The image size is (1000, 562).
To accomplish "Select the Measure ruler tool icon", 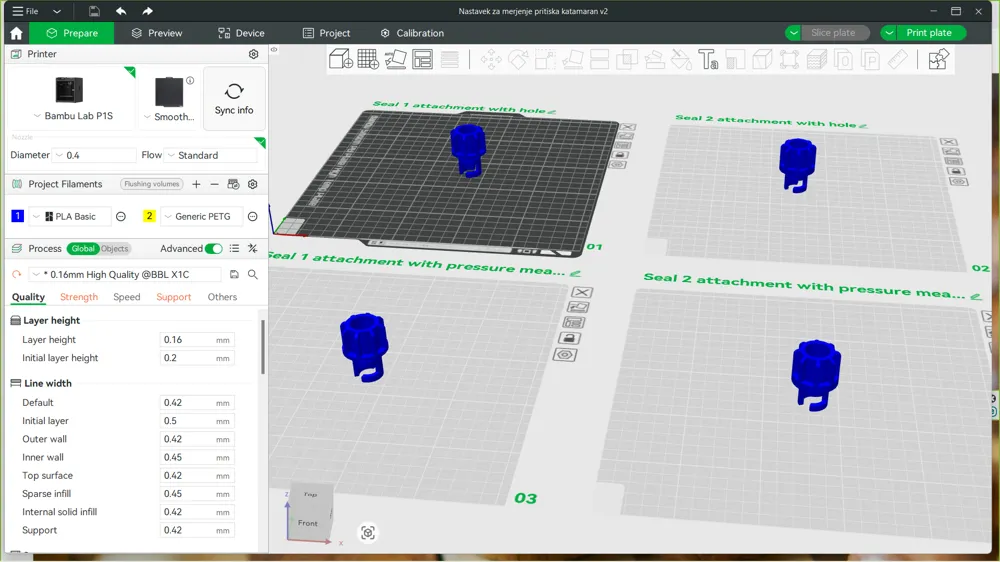I will [x=897, y=59].
